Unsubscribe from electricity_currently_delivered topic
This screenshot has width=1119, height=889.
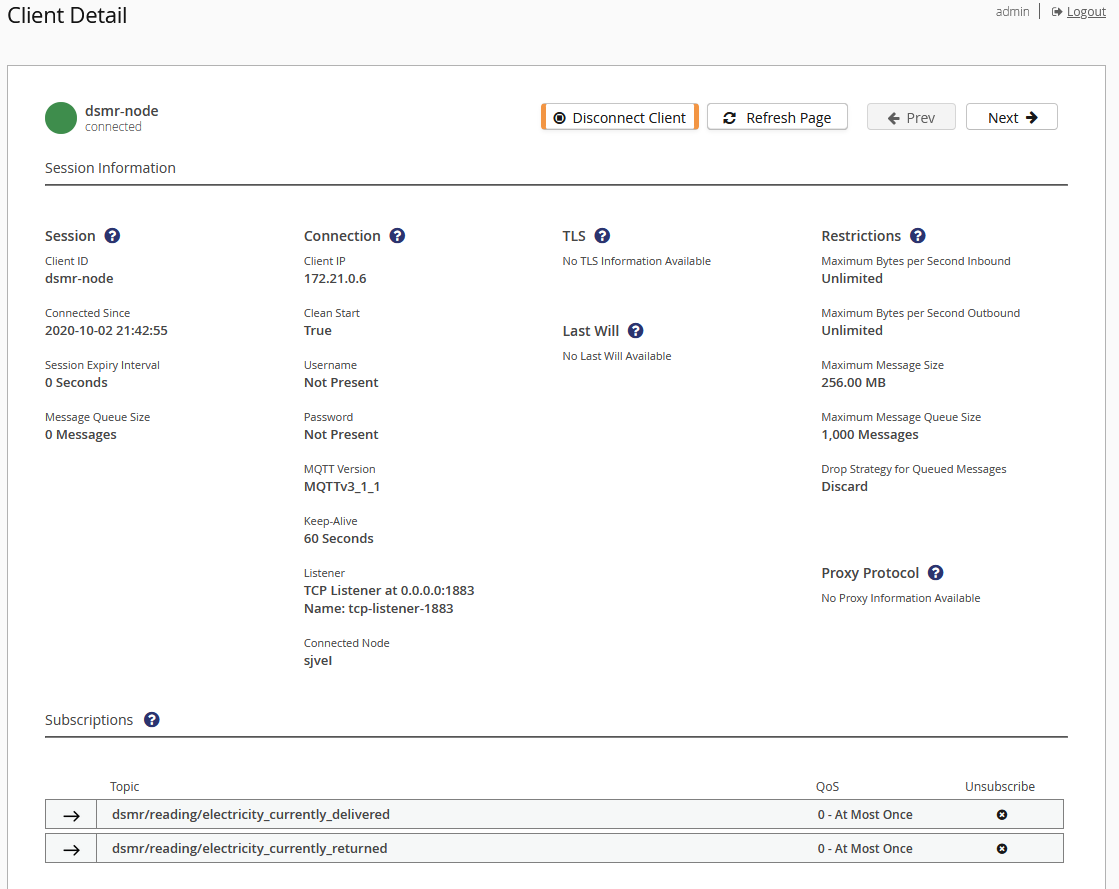[x=1001, y=814]
